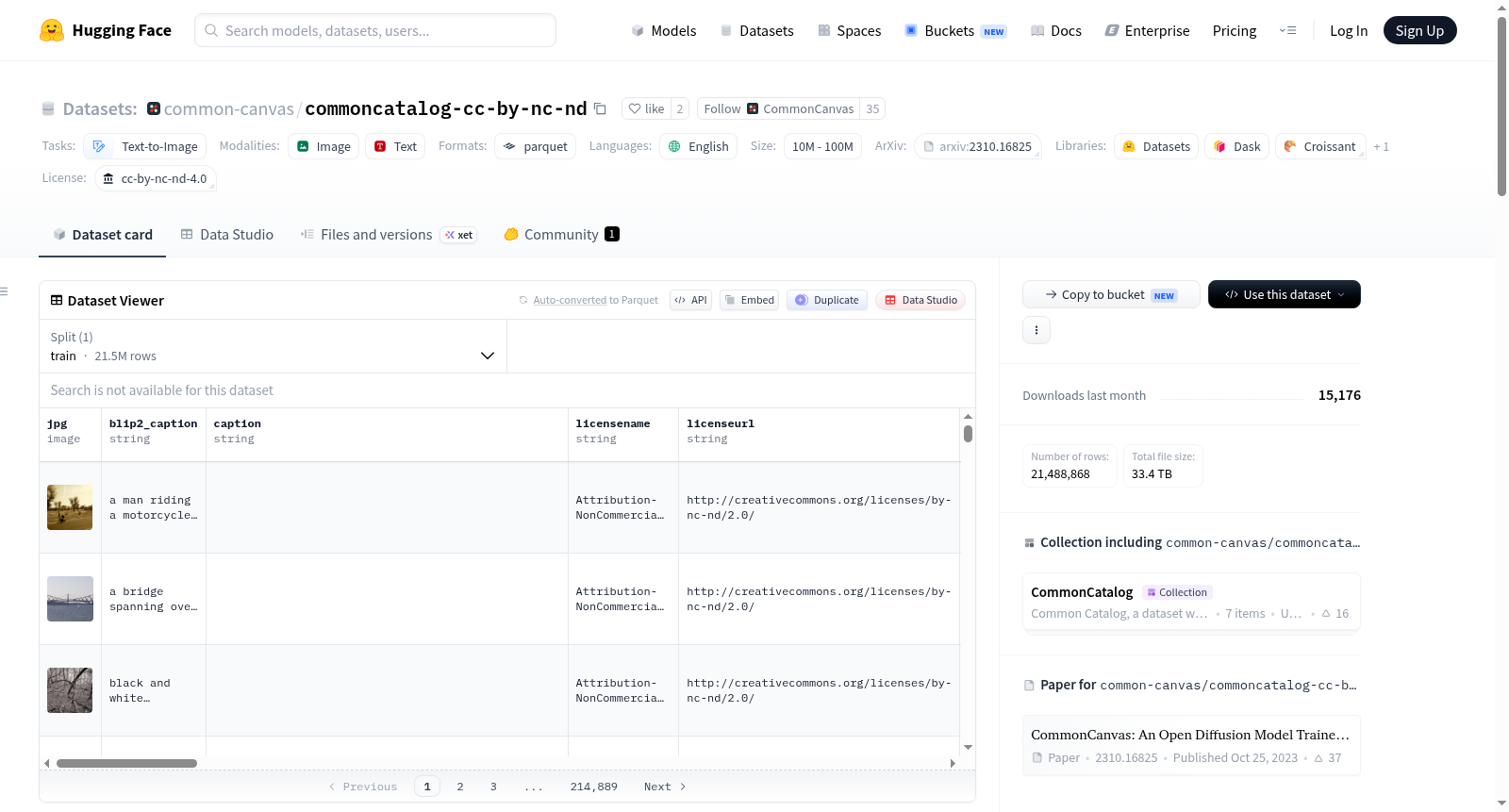Click the blip2_caption column header
Image resolution: width=1509 pixels, height=812 pixels.
coord(154,432)
